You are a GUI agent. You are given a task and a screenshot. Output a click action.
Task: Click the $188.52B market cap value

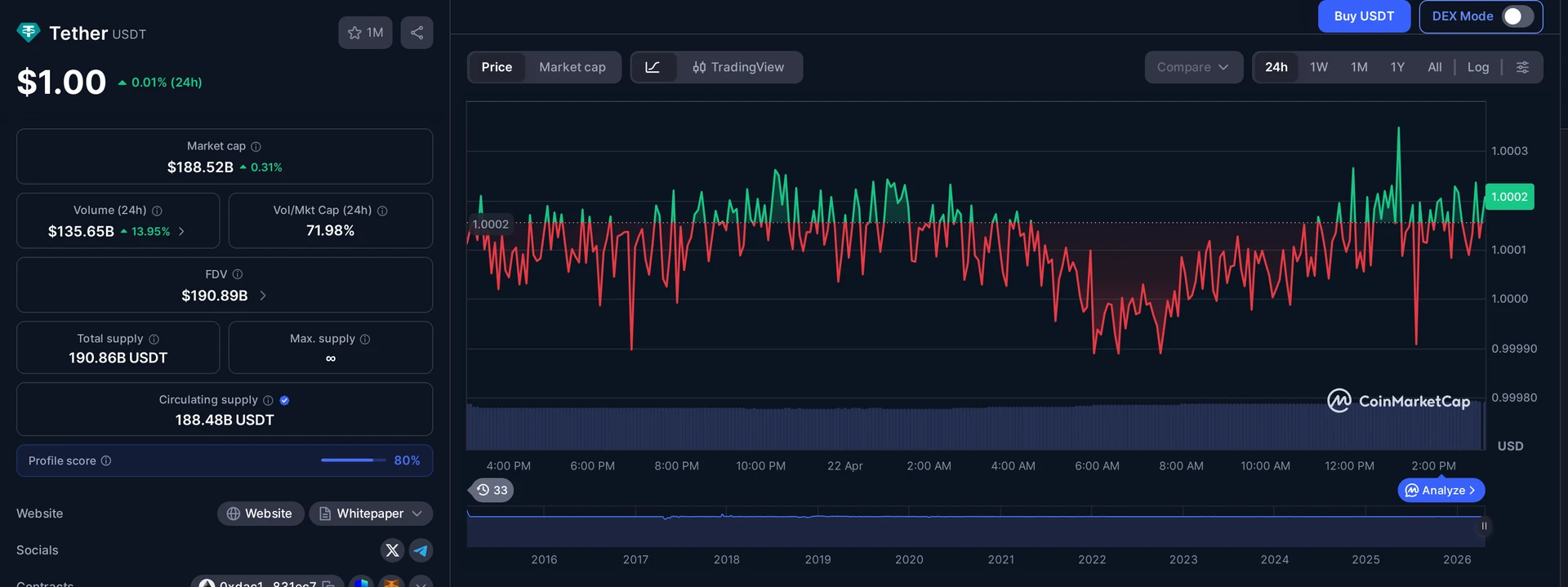[x=200, y=167]
